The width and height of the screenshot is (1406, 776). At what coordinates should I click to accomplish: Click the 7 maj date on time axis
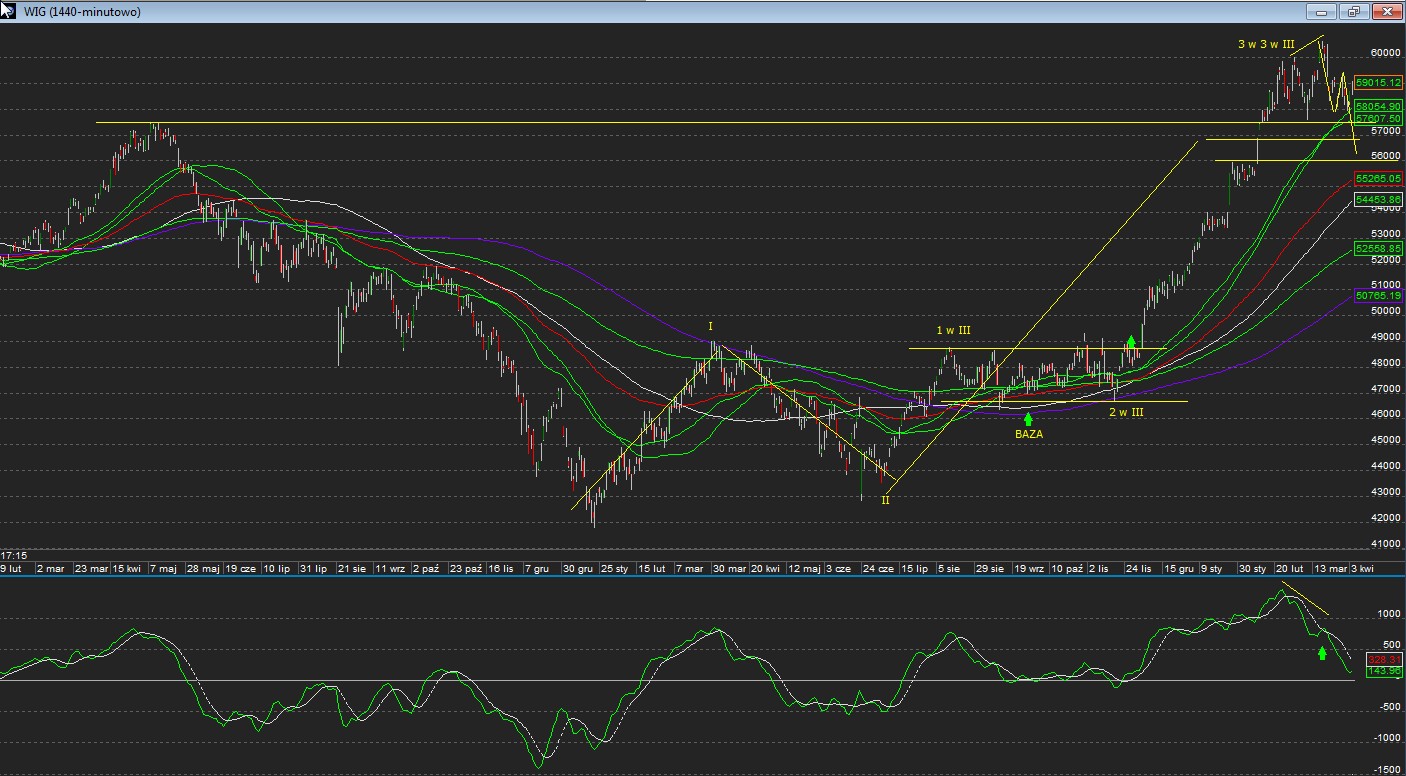pos(163,568)
